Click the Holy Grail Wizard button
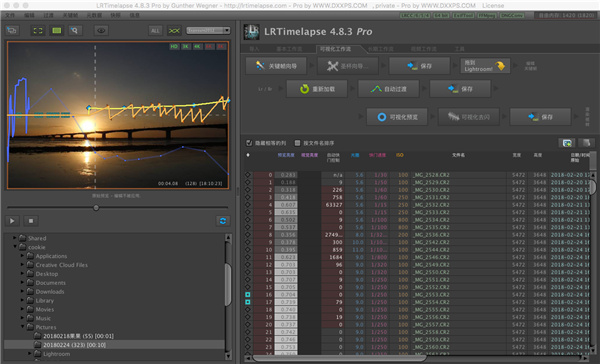 click(x=348, y=66)
